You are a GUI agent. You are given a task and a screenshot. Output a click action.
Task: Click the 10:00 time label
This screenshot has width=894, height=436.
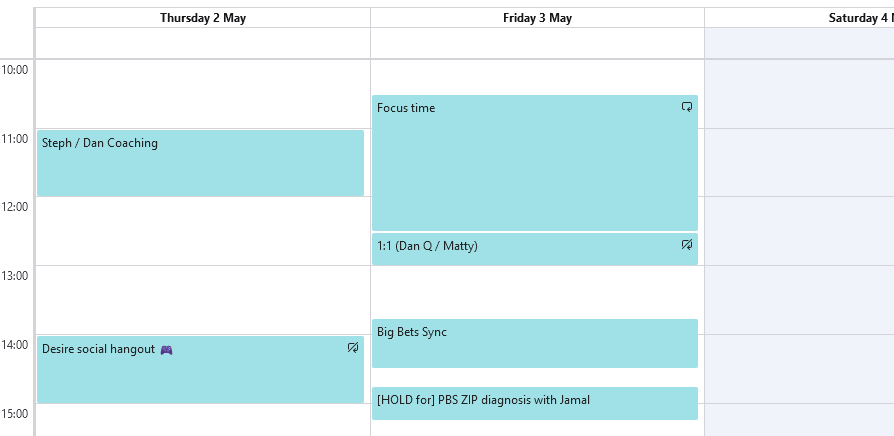(16, 69)
